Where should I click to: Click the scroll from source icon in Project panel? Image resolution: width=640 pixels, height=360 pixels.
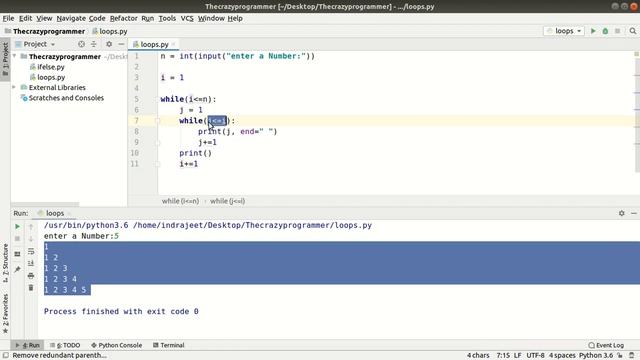[81, 44]
